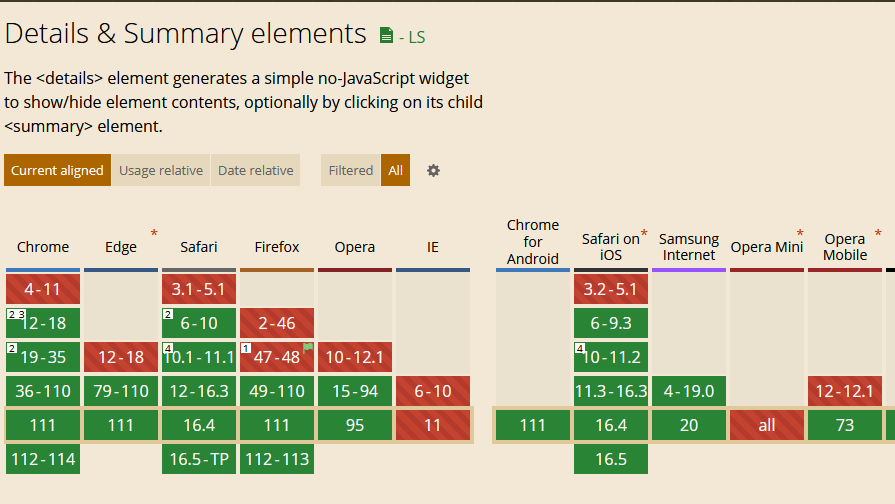Image resolution: width=895 pixels, height=504 pixels.
Task: Select the Chrome 112-114 version cell
Action: 43,460
